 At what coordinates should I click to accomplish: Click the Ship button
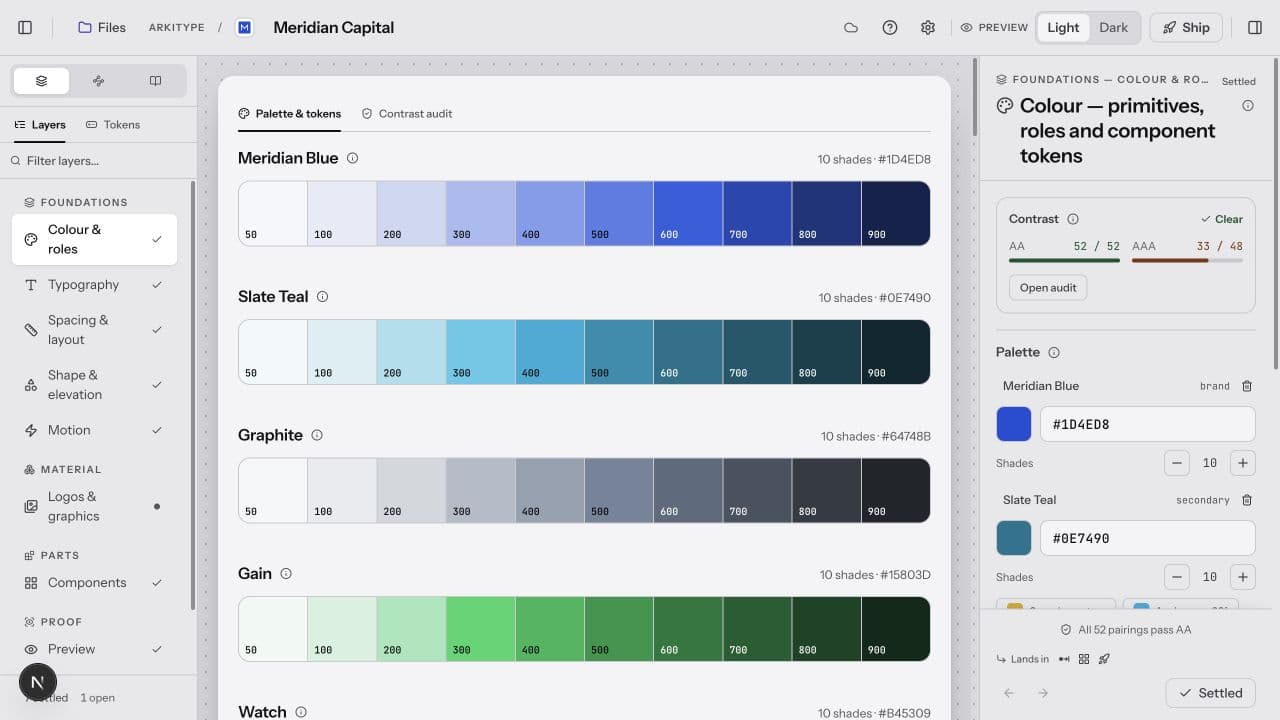[1186, 28]
